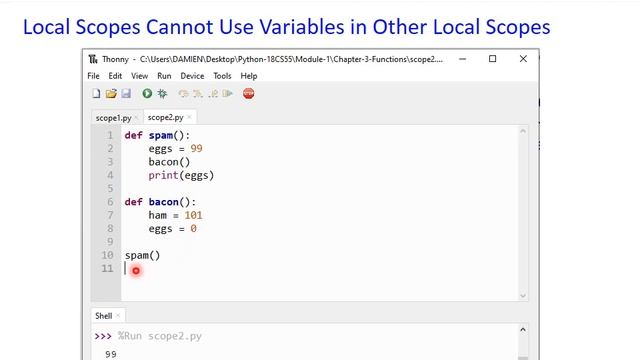Click 'spam()' call on line 10
The width and height of the screenshot is (640, 360).
[142, 256]
